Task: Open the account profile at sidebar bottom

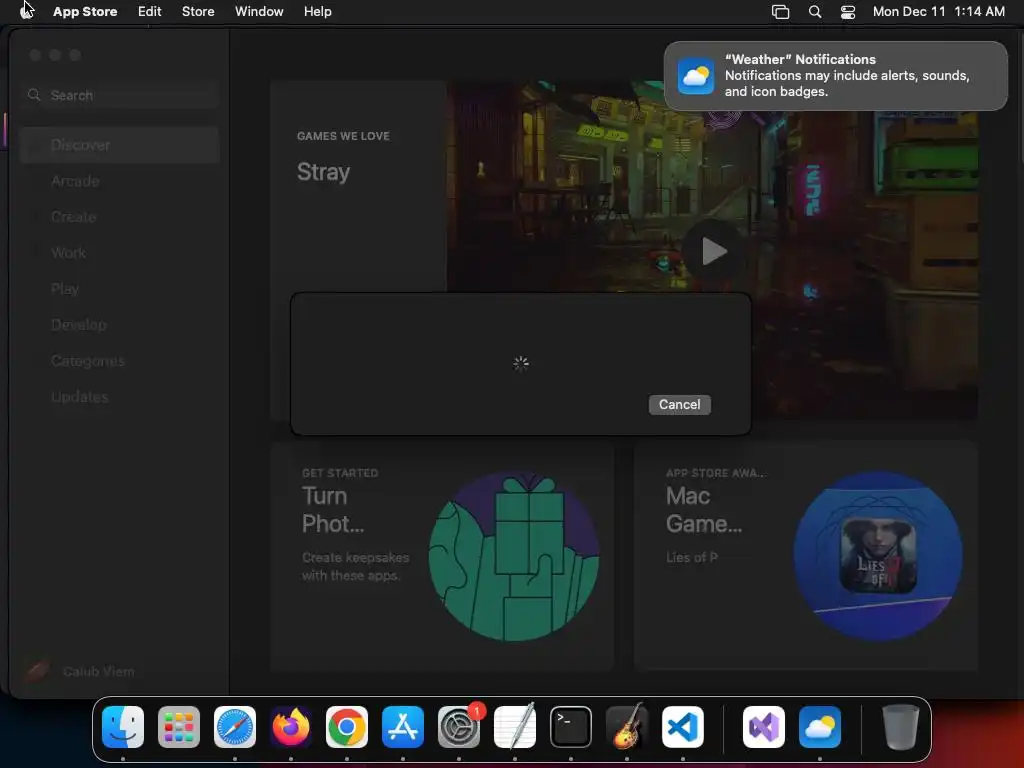Action: pyautogui.click(x=80, y=671)
